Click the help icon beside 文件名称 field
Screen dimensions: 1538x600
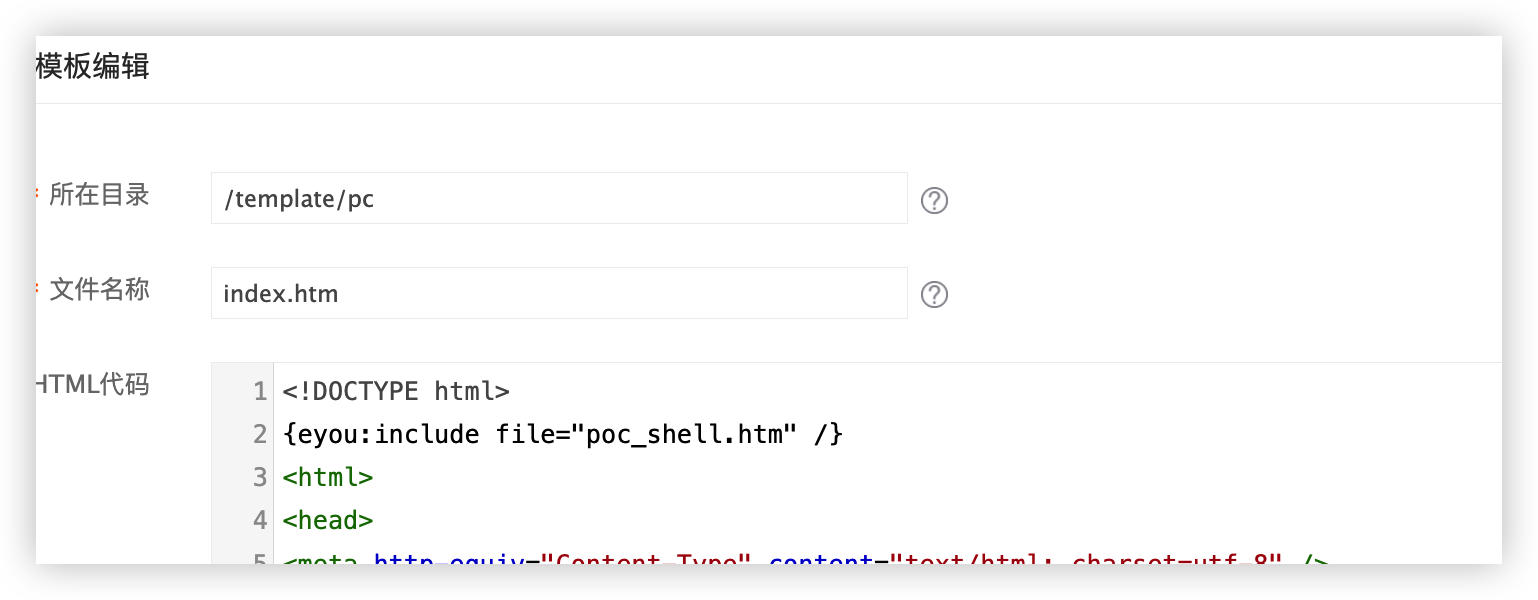[934, 295]
